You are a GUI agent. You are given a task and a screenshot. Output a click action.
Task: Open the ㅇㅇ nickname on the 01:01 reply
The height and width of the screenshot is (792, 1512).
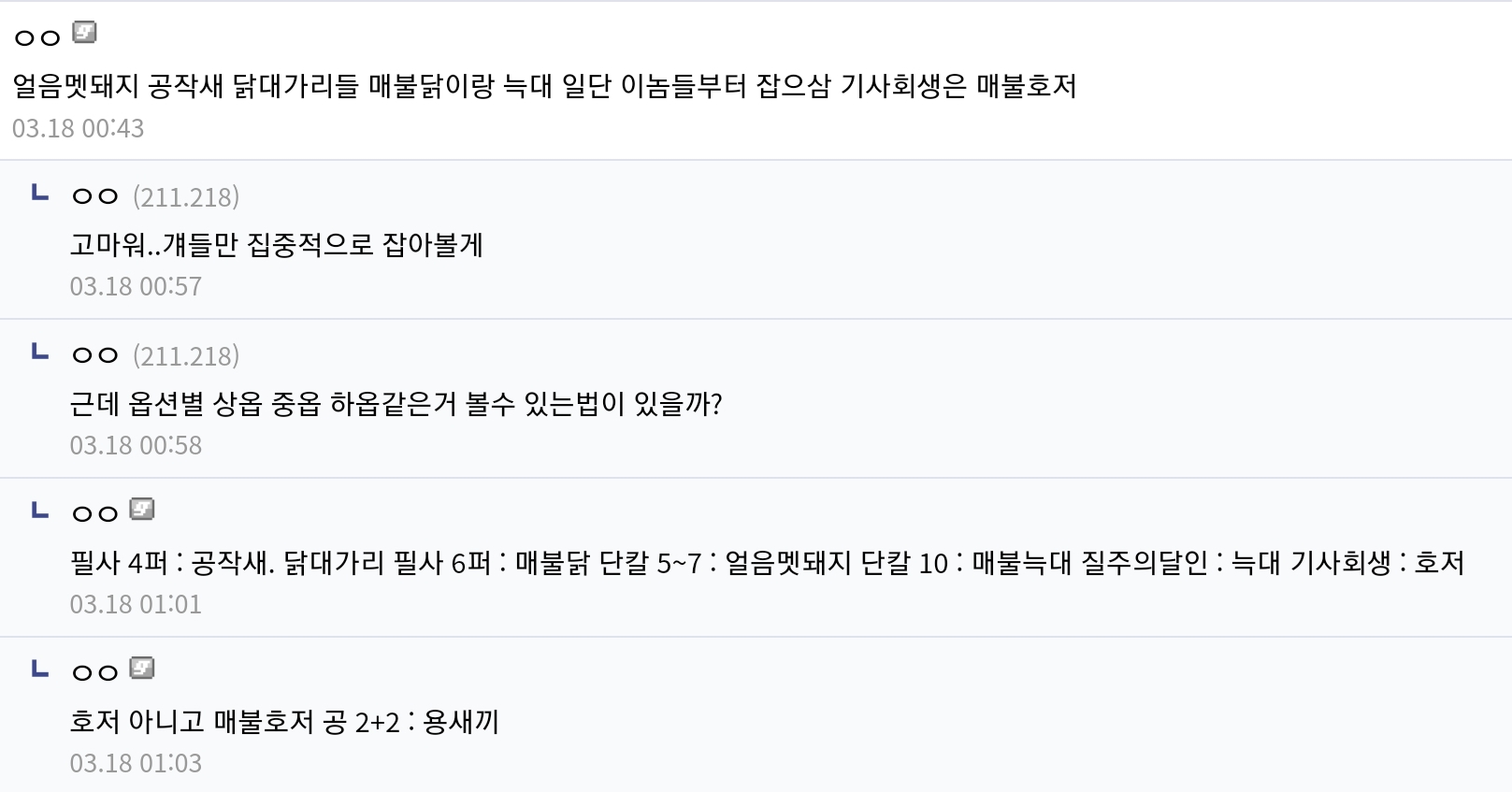95,513
